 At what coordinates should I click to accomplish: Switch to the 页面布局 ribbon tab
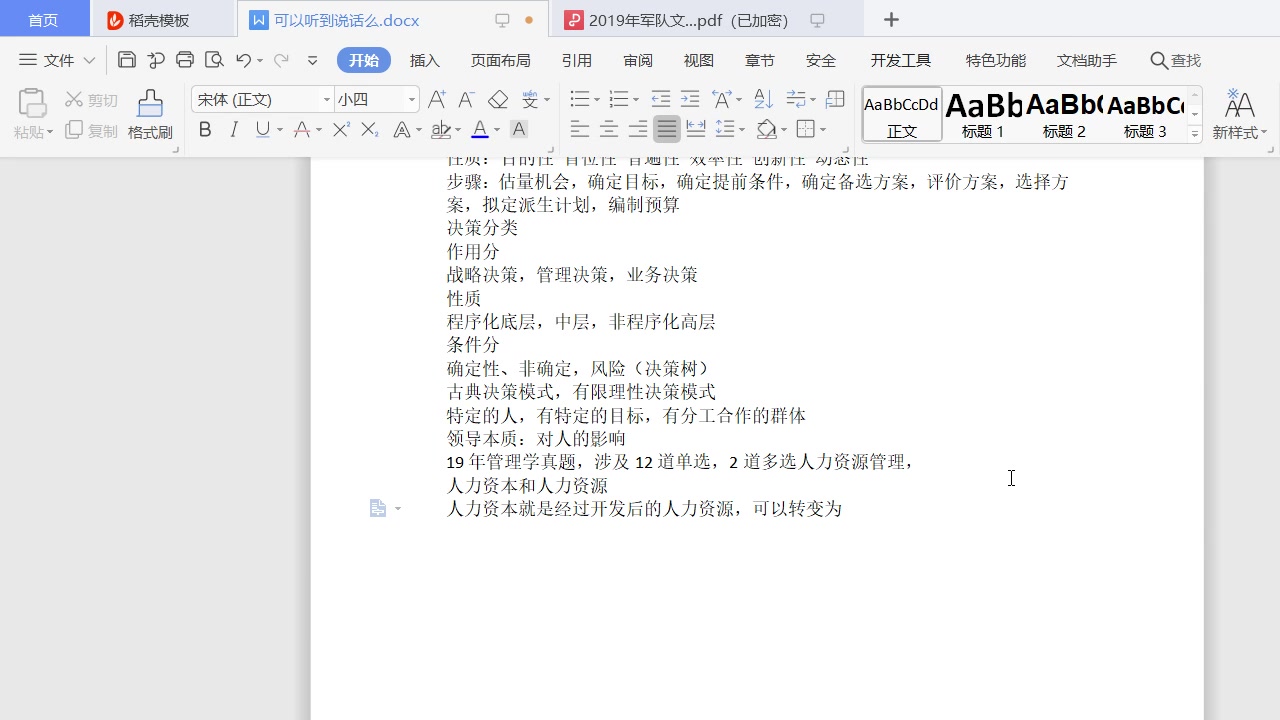501,60
